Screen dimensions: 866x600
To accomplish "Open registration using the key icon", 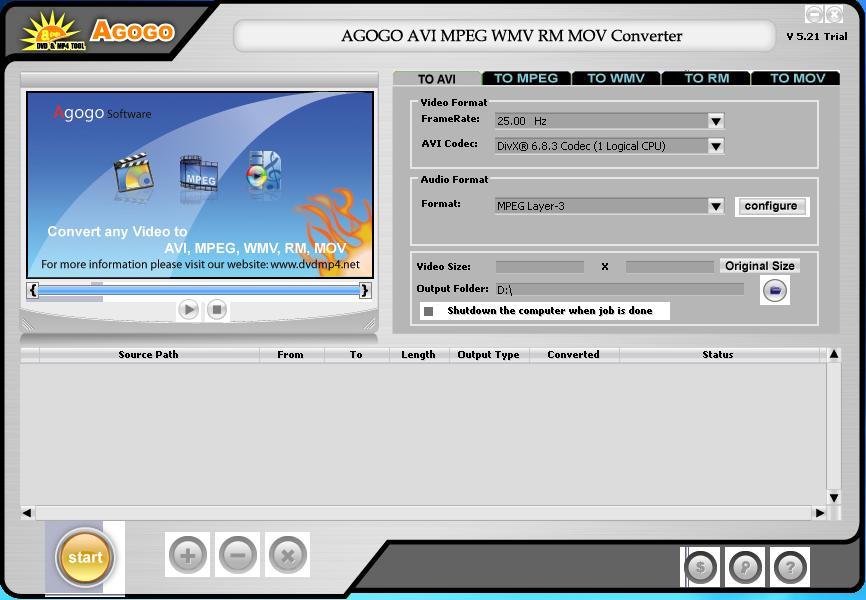I will click(745, 567).
